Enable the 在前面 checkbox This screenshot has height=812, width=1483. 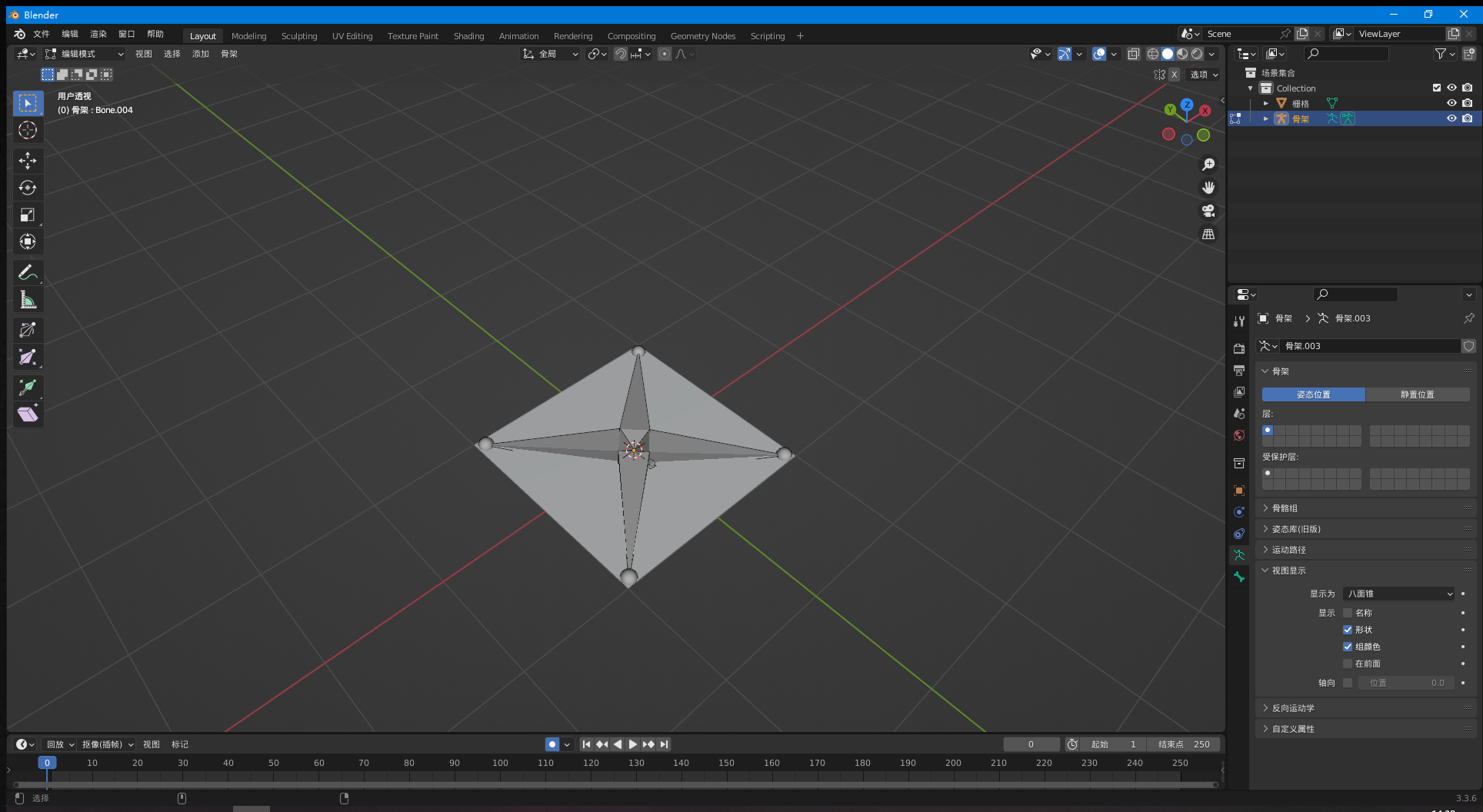[x=1348, y=664]
